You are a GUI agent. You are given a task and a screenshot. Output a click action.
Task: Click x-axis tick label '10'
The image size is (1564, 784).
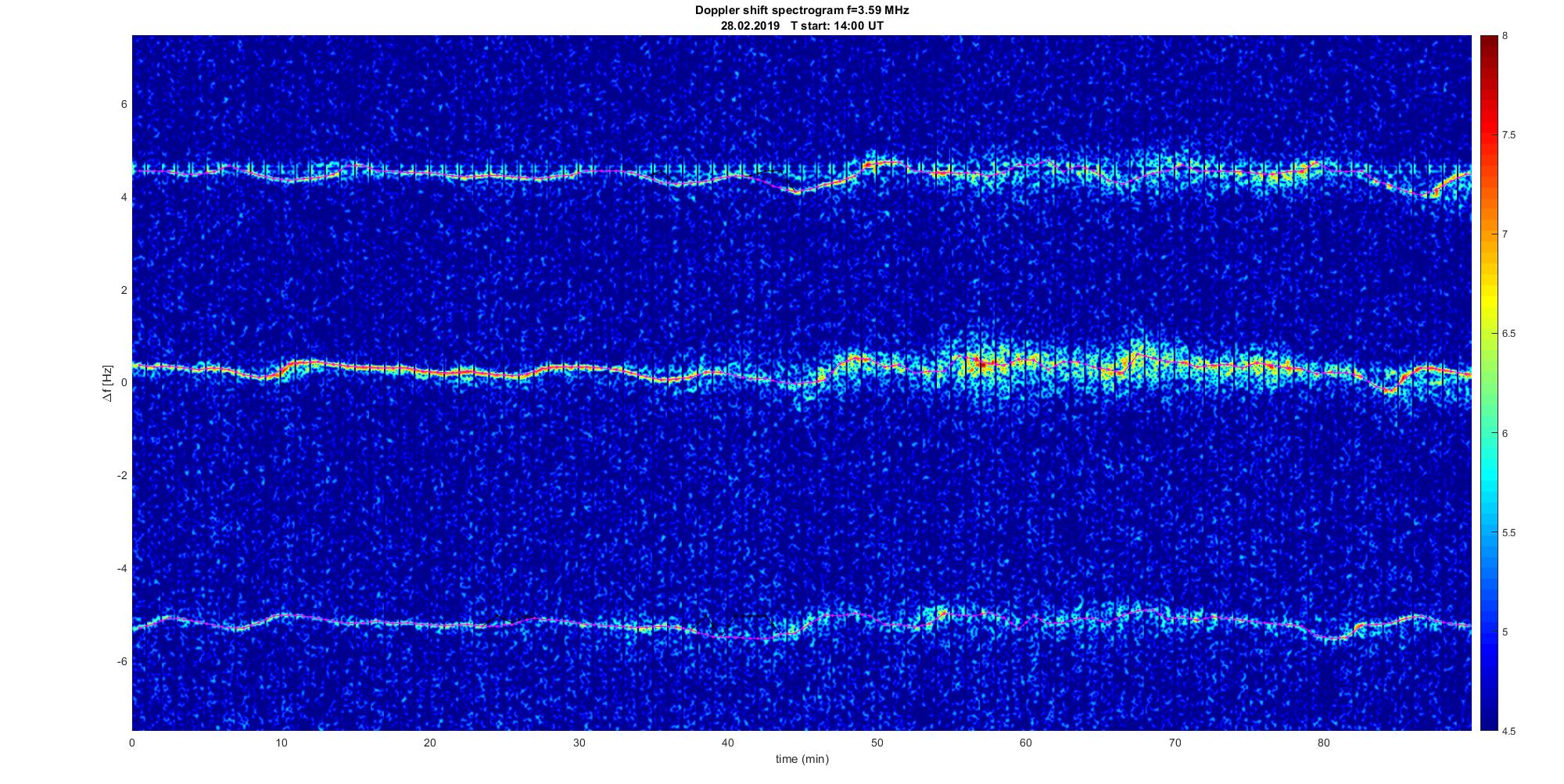pos(282,743)
